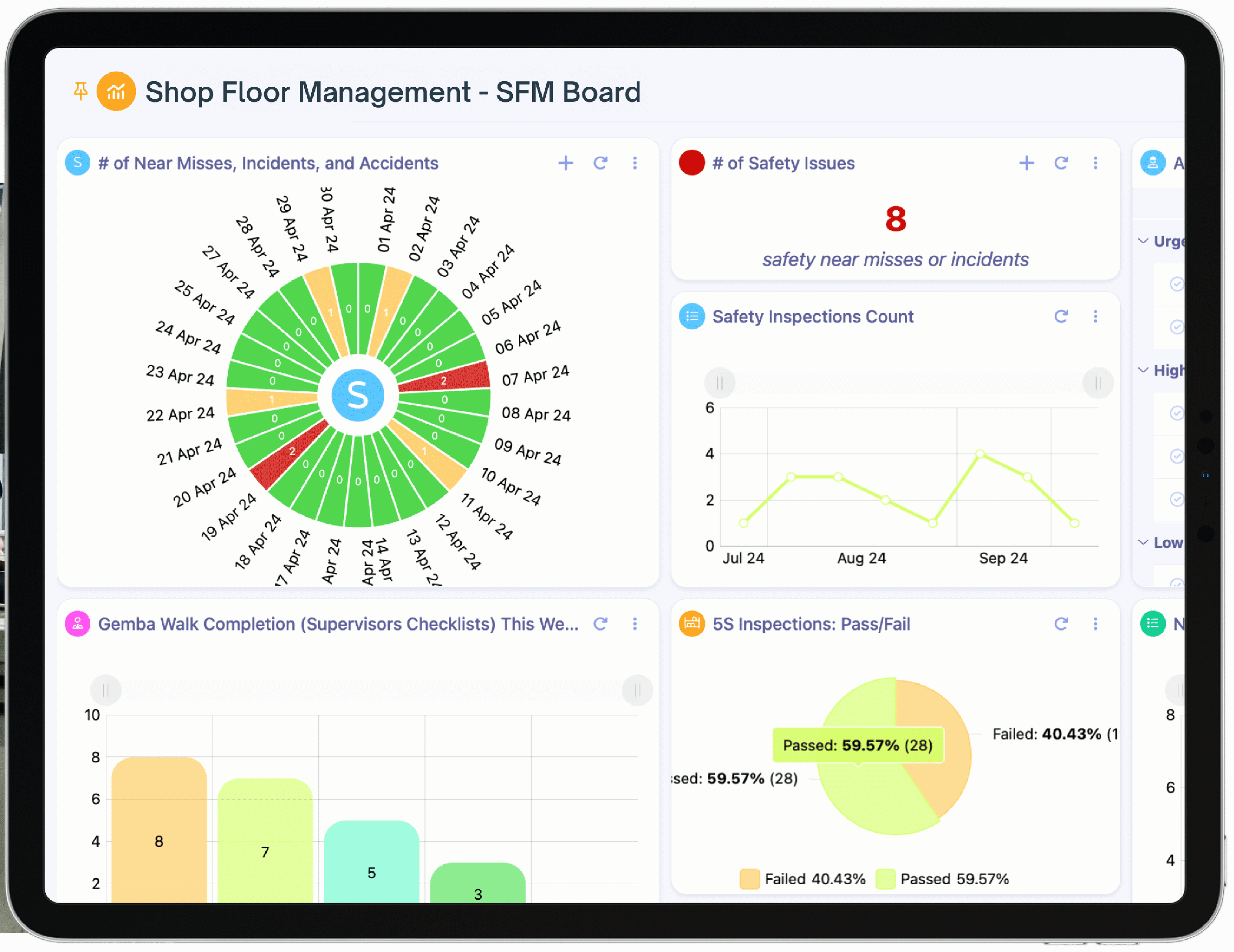
Task: Click the green list icon on bottom-right widget
Action: [1153, 624]
